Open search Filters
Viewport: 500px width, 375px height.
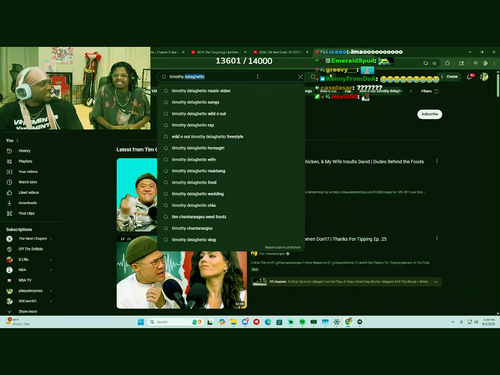430,91
